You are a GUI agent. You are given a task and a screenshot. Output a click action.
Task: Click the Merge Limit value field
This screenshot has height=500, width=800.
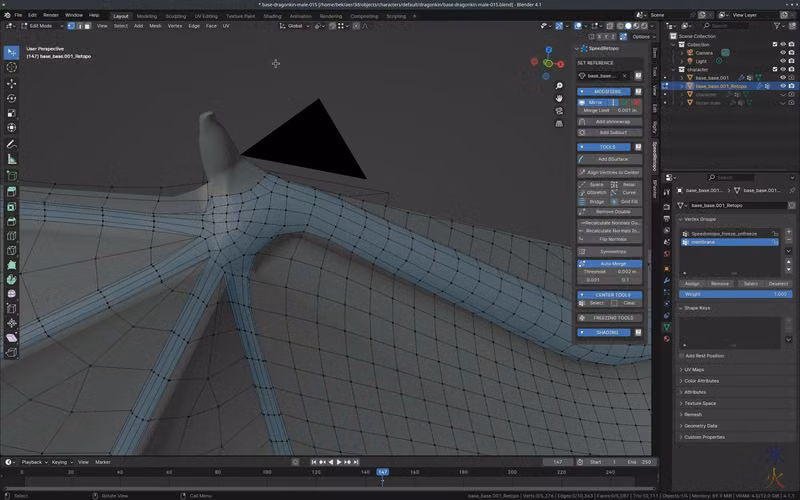pos(610,111)
